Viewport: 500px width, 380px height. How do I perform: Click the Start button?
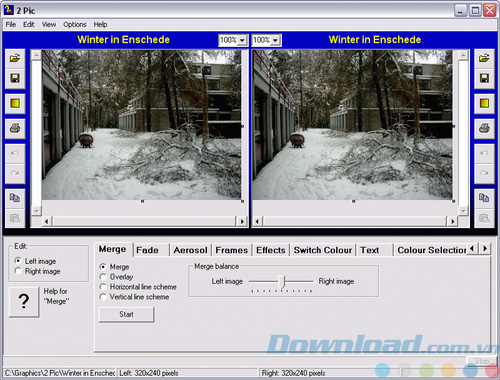coord(126,314)
